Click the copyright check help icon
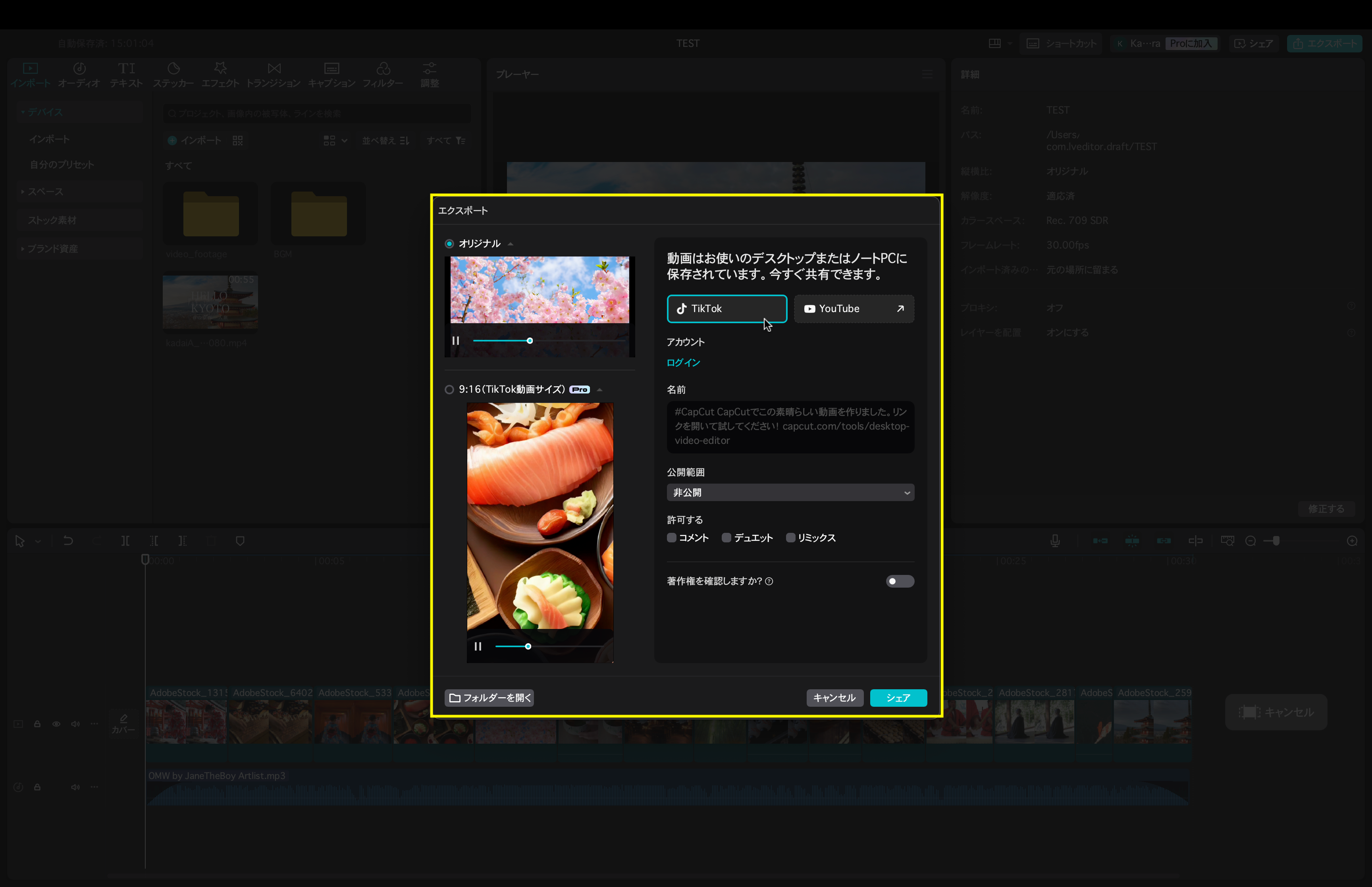Viewport: 1372px width, 887px height. coord(769,581)
